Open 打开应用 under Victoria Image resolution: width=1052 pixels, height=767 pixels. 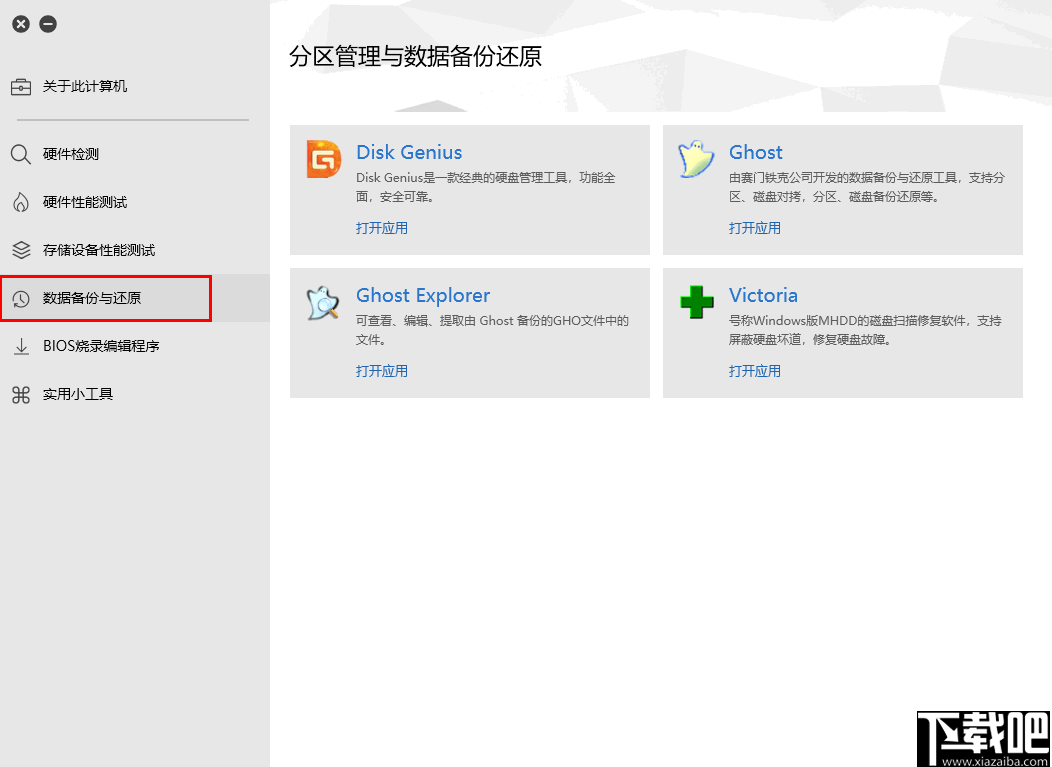[x=755, y=370]
